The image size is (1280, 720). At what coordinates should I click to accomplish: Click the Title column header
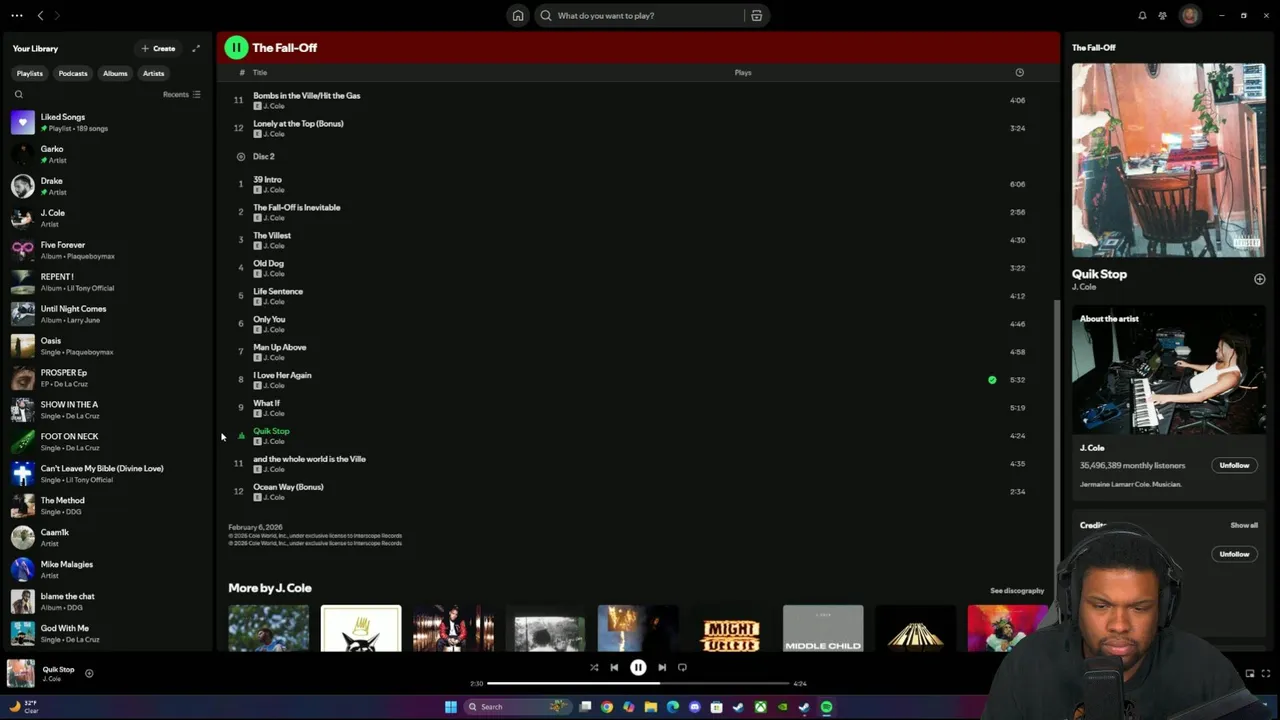click(x=260, y=73)
